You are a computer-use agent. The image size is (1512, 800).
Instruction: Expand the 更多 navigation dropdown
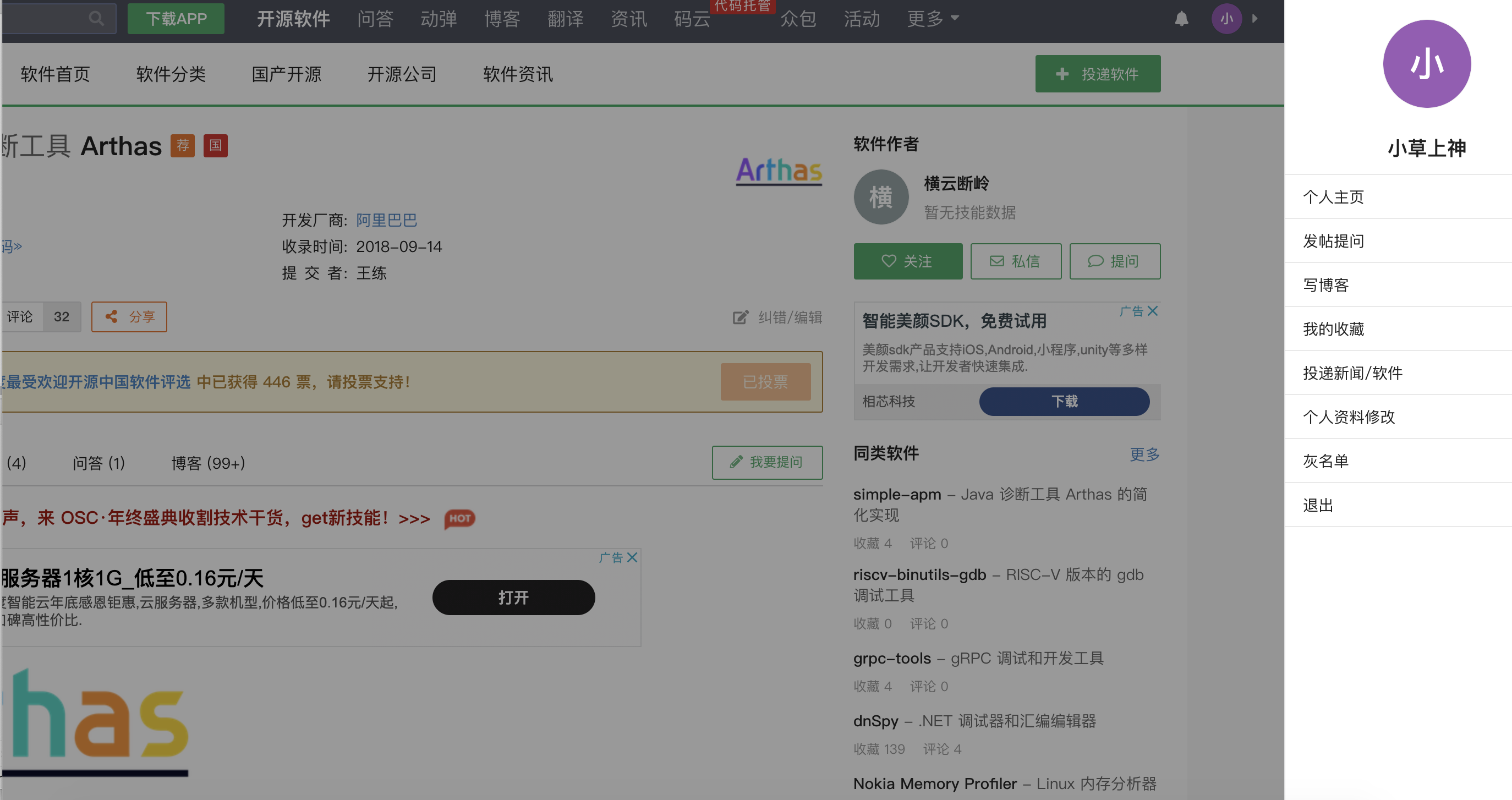coord(933,18)
